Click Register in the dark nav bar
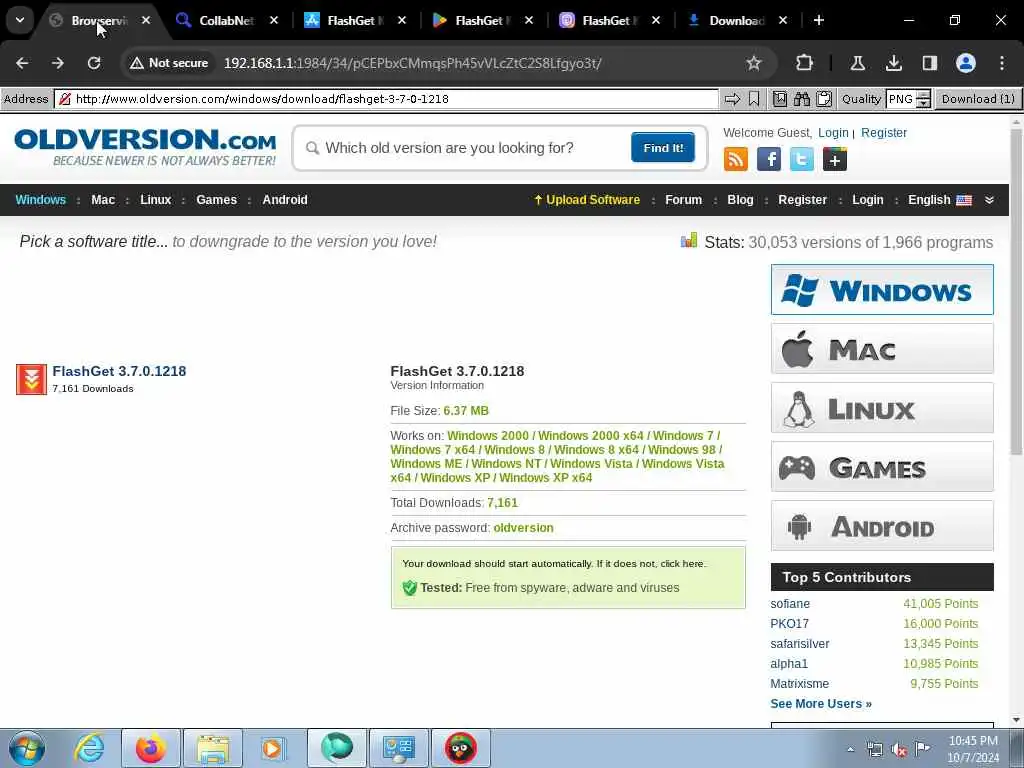 [x=802, y=200]
